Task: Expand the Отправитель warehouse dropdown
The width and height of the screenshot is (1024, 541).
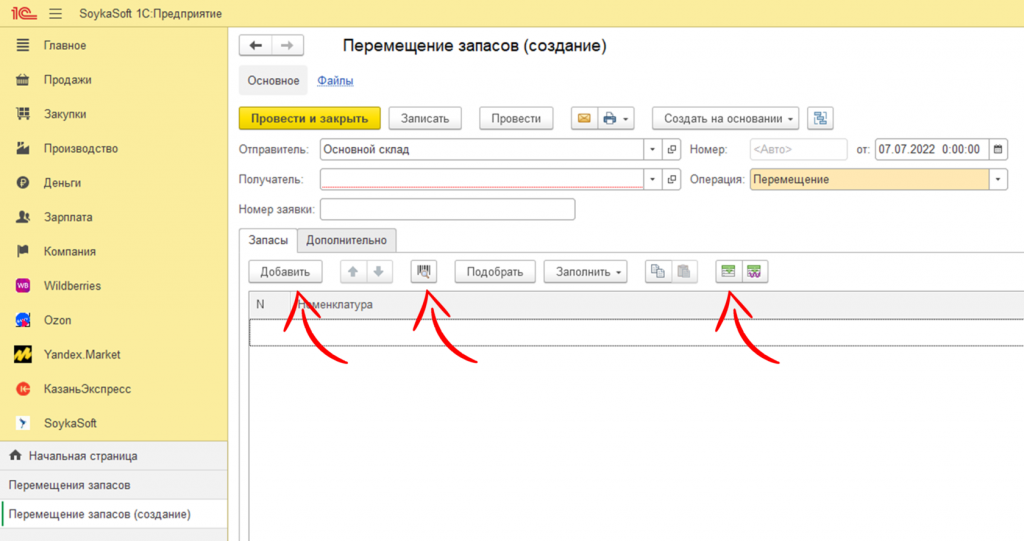Action: 652,149
